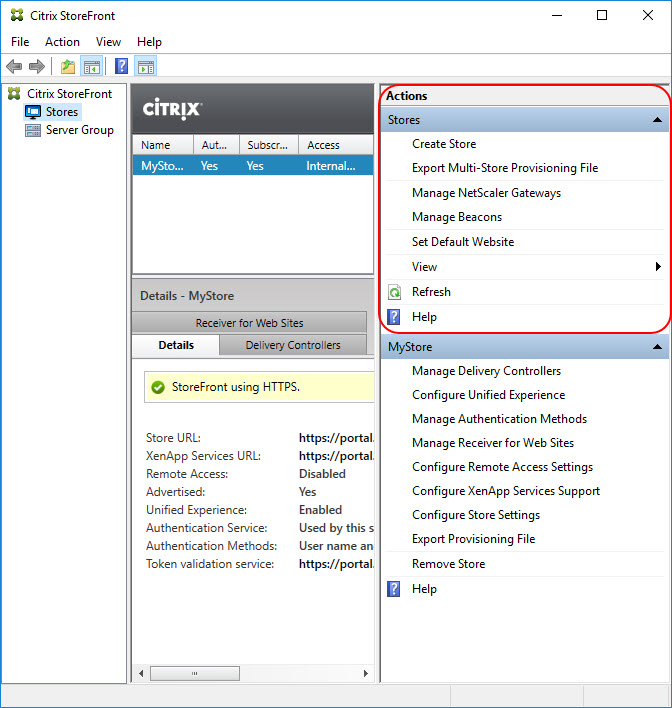The height and width of the screenshot is (708, 672).
Task: Click the Back arrow toolbar icon
Action: coord(14,67)
